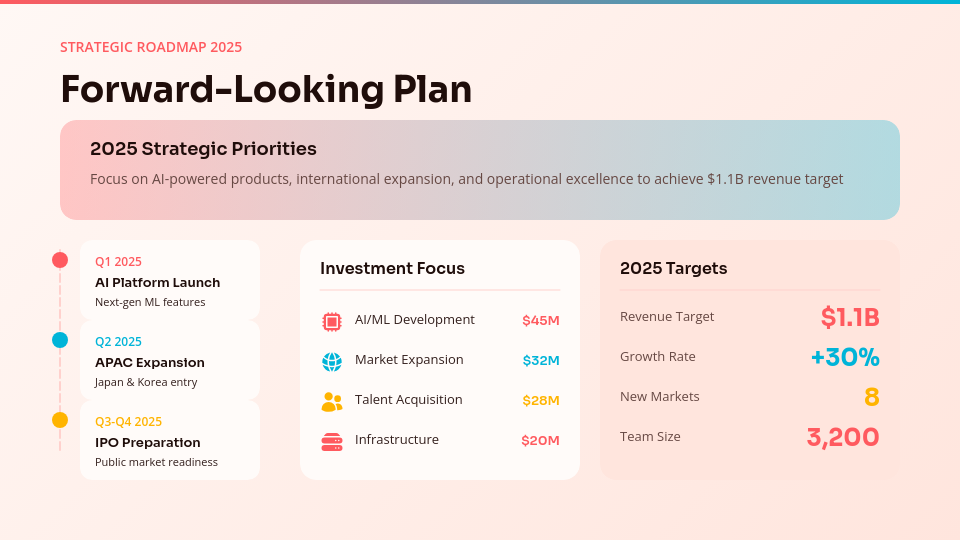Click the +30% Growth Rate value
Viewport: 960px width, 540px height.
[x=845, y=357]
